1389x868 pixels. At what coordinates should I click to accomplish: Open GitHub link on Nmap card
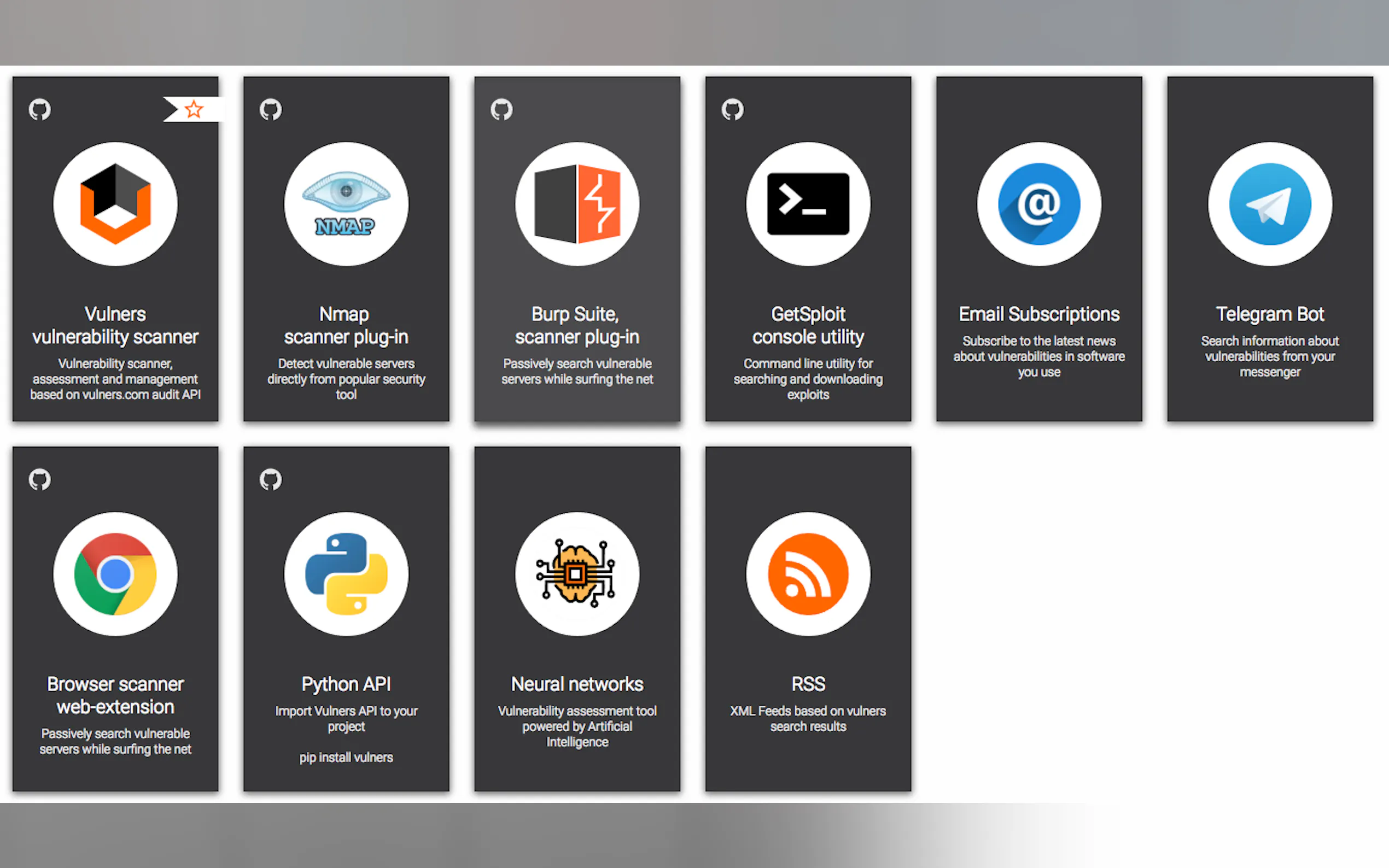(271, 109)
